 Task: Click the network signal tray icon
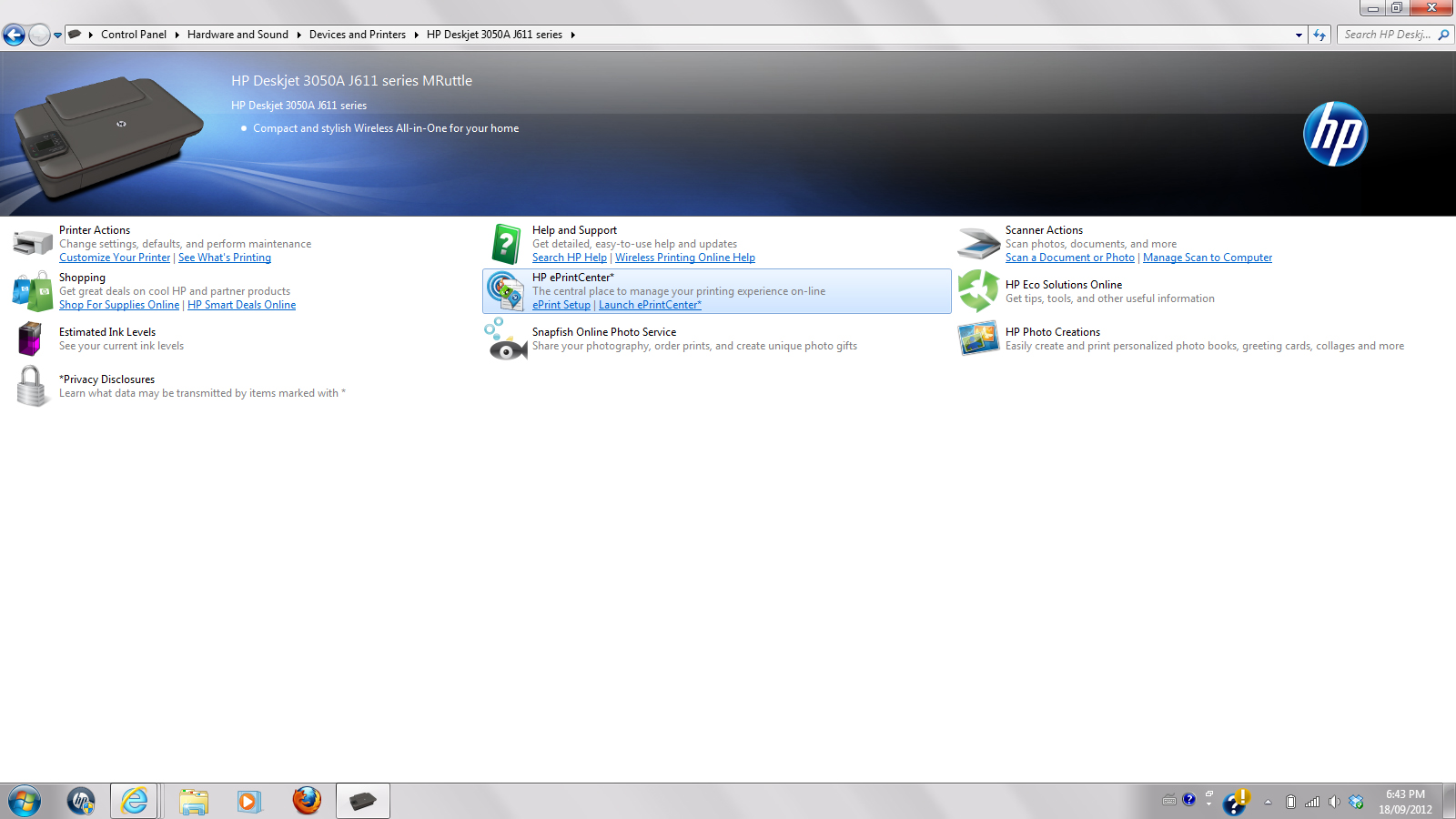click(x=1312, y=802)
